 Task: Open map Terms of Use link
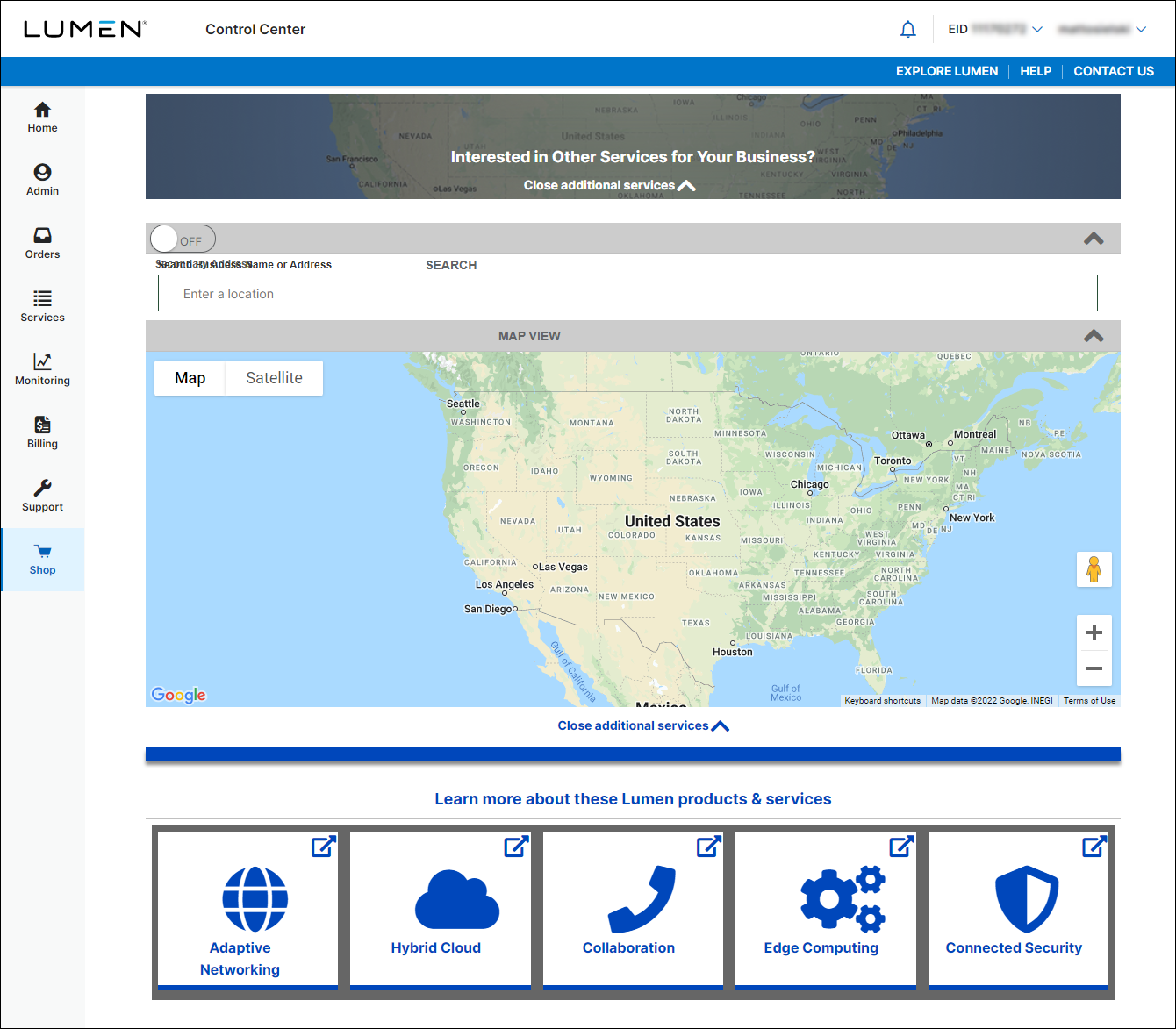coord(1089,700)
